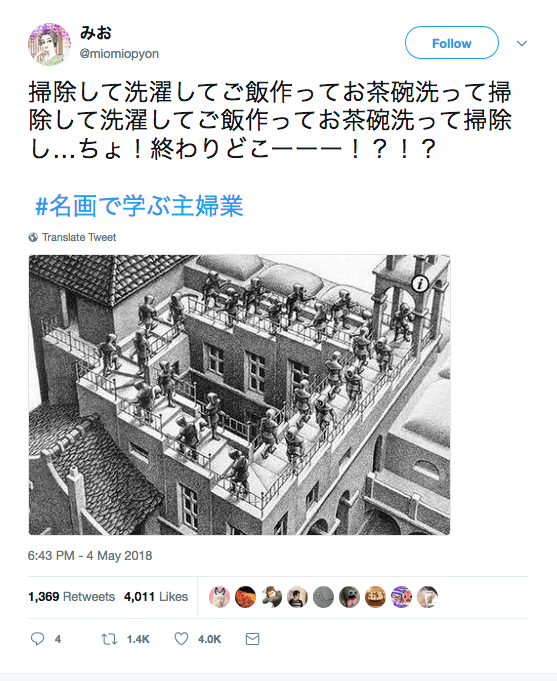View the 1,369 Retweets list

(x=72, y=597)
